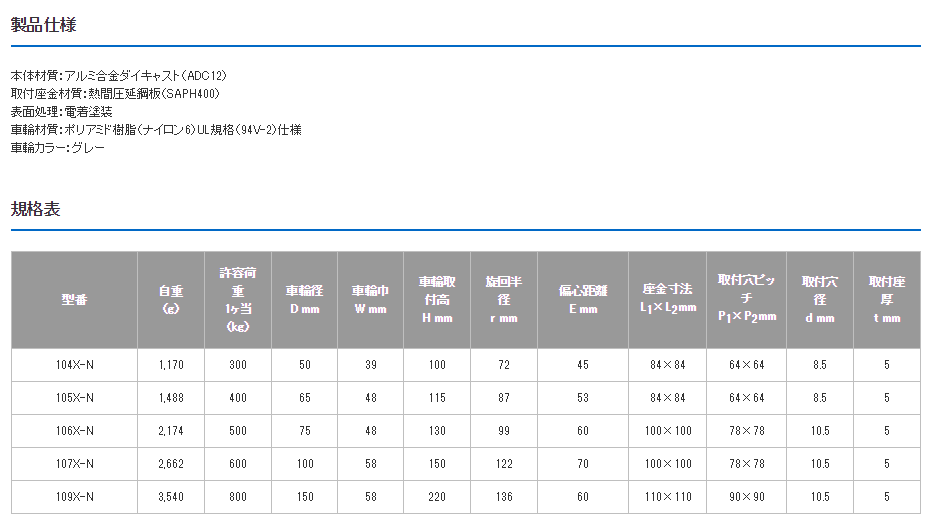929x532 pixels.
Task: Select the 許容荷重 (kg) column header
Action: (237, 299)
